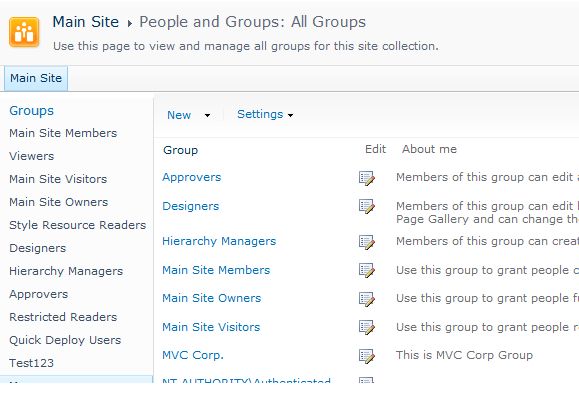Open Test123 group in sidebar
Image resolution: width=579 pixels, height=397 pixels.
point(31,363)
